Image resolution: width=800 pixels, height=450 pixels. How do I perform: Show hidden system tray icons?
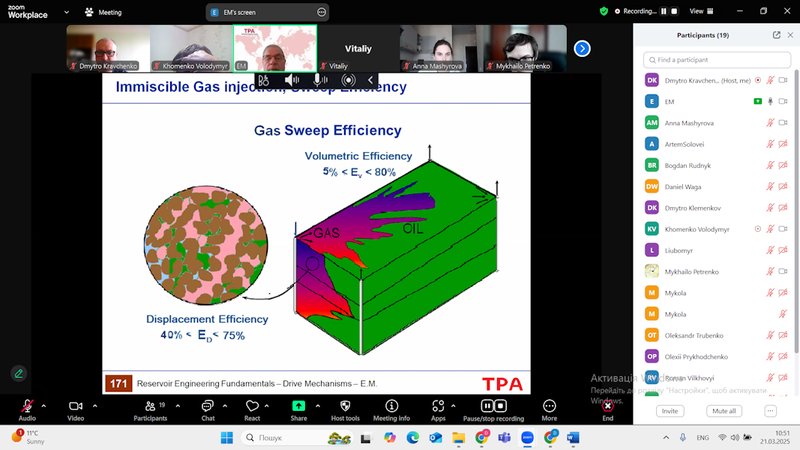pos(666,438)
